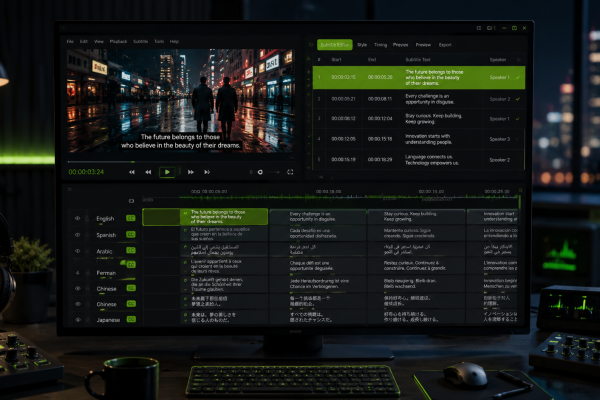The height and width of the screenshot is (400, 600).
Task: Switch to the Timing tab
Action: [380, 45]
